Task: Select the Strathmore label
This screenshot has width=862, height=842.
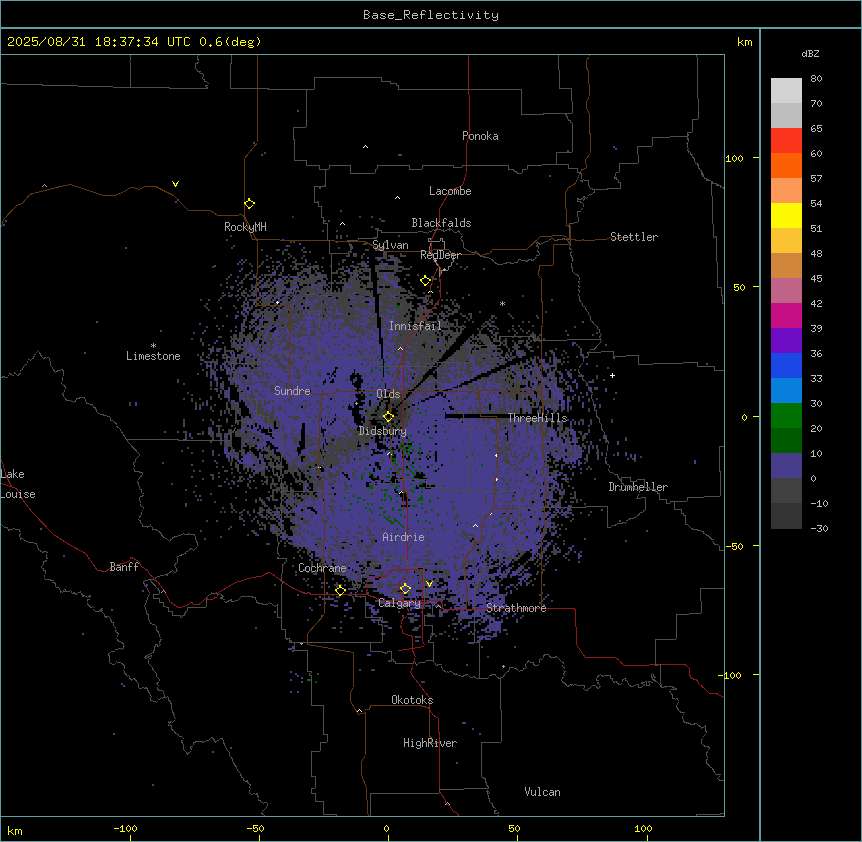Action: tap(516, 608)
